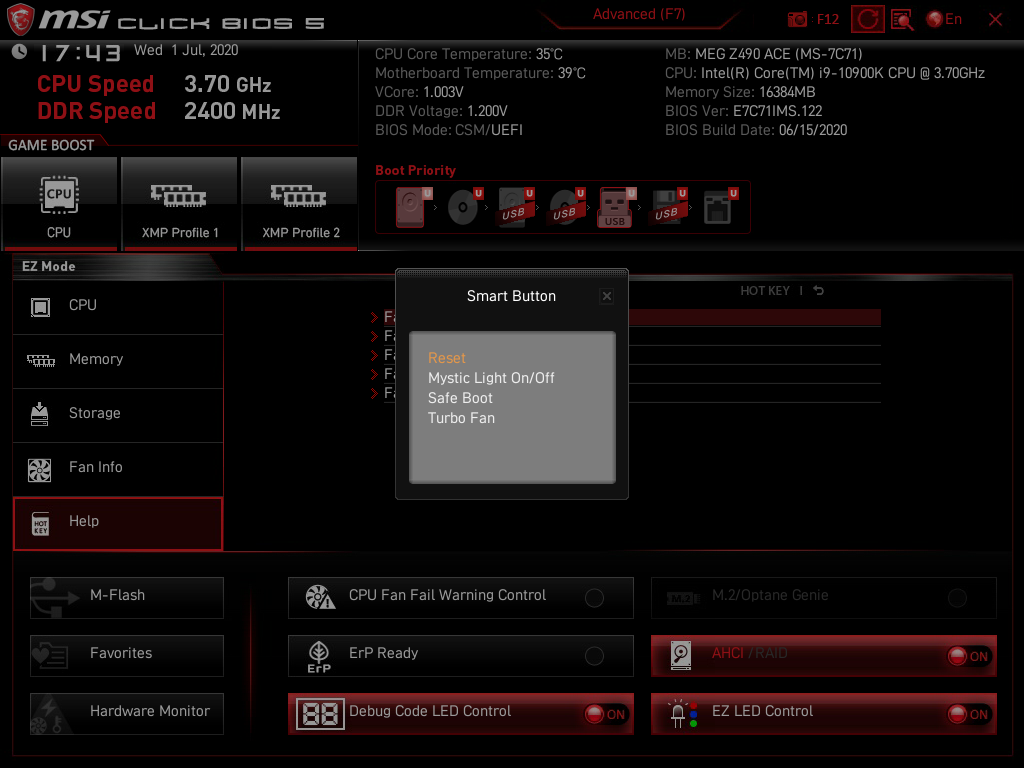The image size is (1024, 768).
Task: Select the USB optical drive boot icon
Action: tap(566, 208)
